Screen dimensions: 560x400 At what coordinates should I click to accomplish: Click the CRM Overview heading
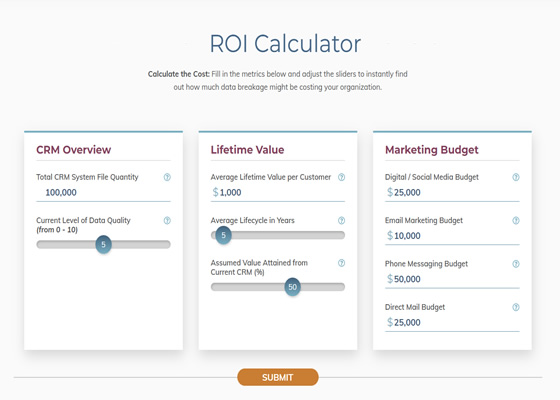click(74, 150)
